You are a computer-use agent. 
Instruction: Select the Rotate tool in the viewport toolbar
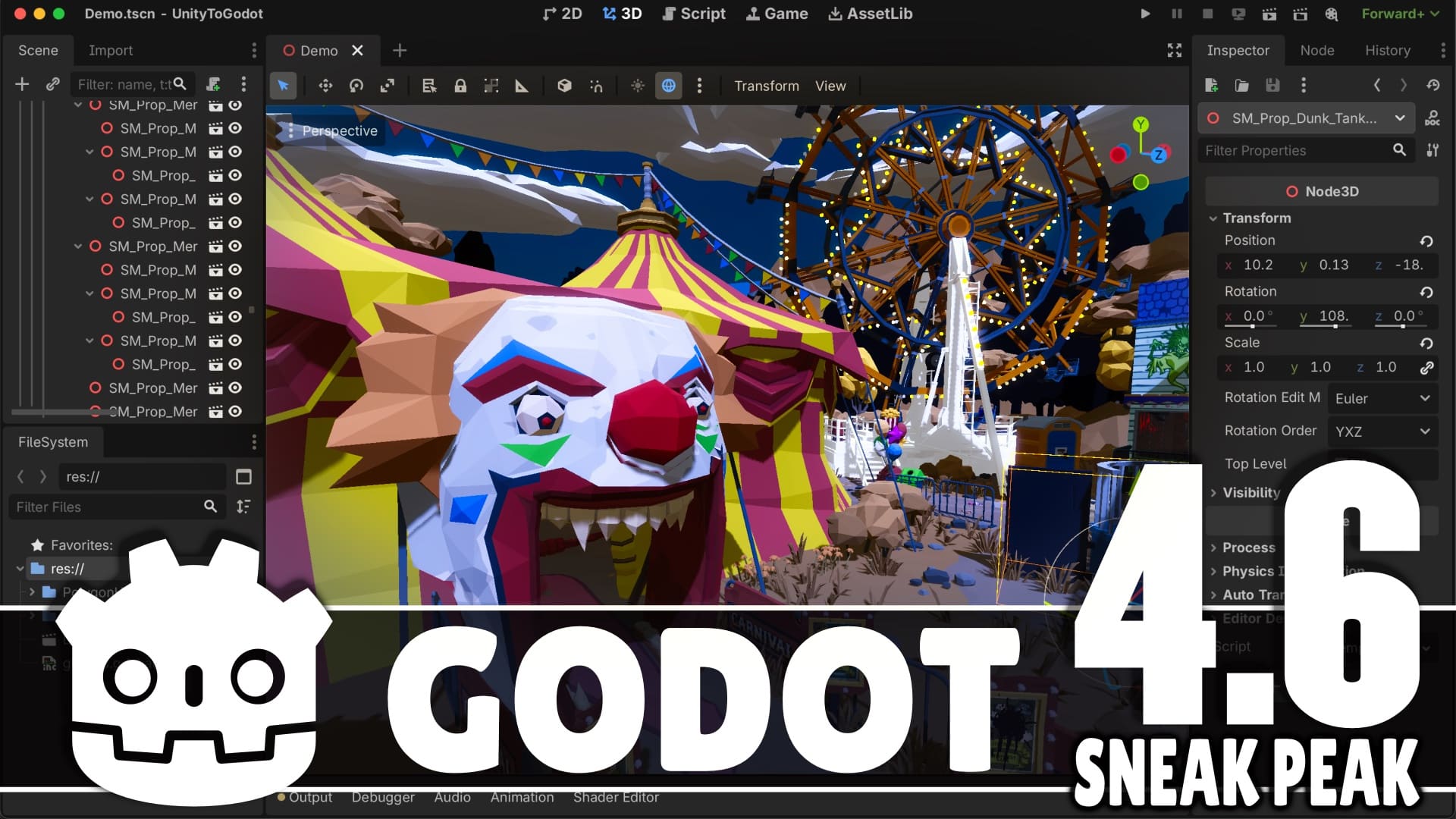coord(356,86)
